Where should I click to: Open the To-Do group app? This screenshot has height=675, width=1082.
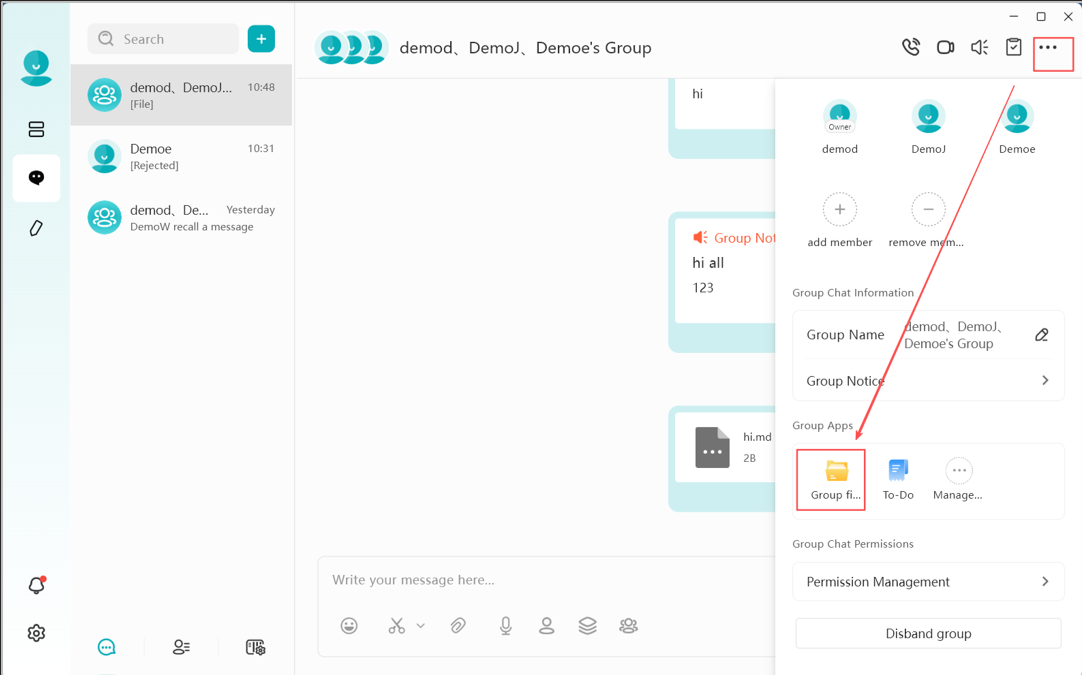tap(898, 480)
